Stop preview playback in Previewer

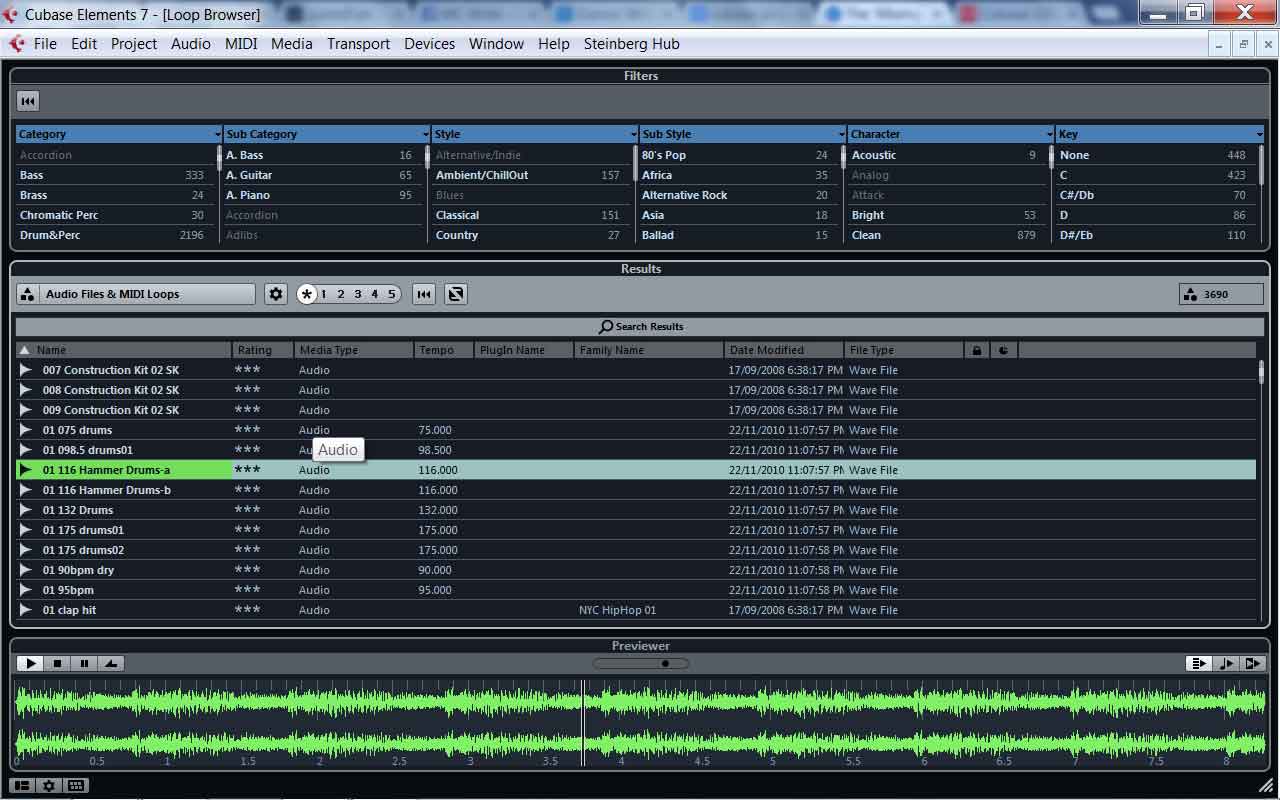click(58, 663)
